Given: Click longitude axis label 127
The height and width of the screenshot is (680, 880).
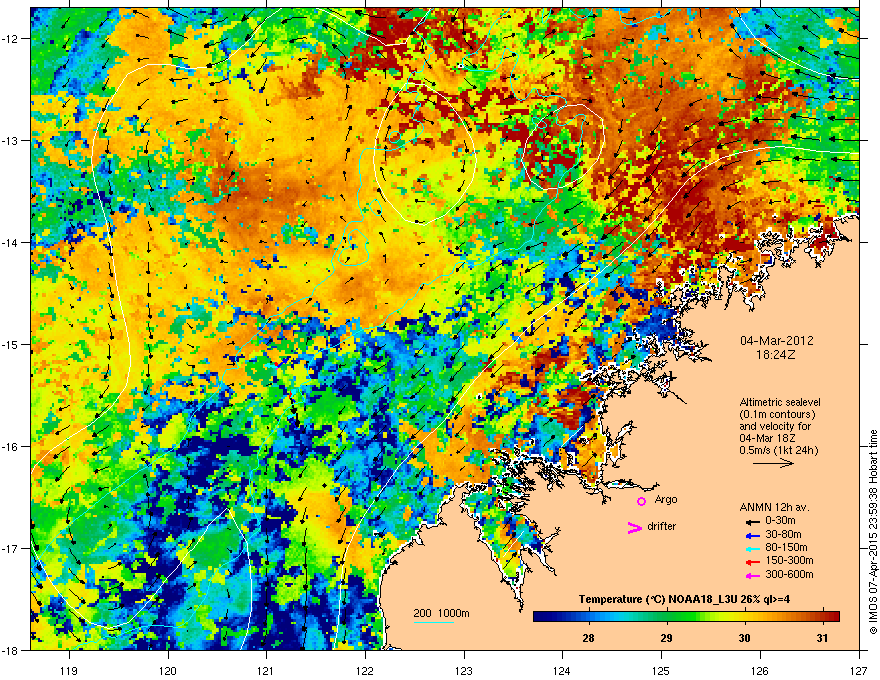Looking at the screenshot, I should click(x=859, y=670).
